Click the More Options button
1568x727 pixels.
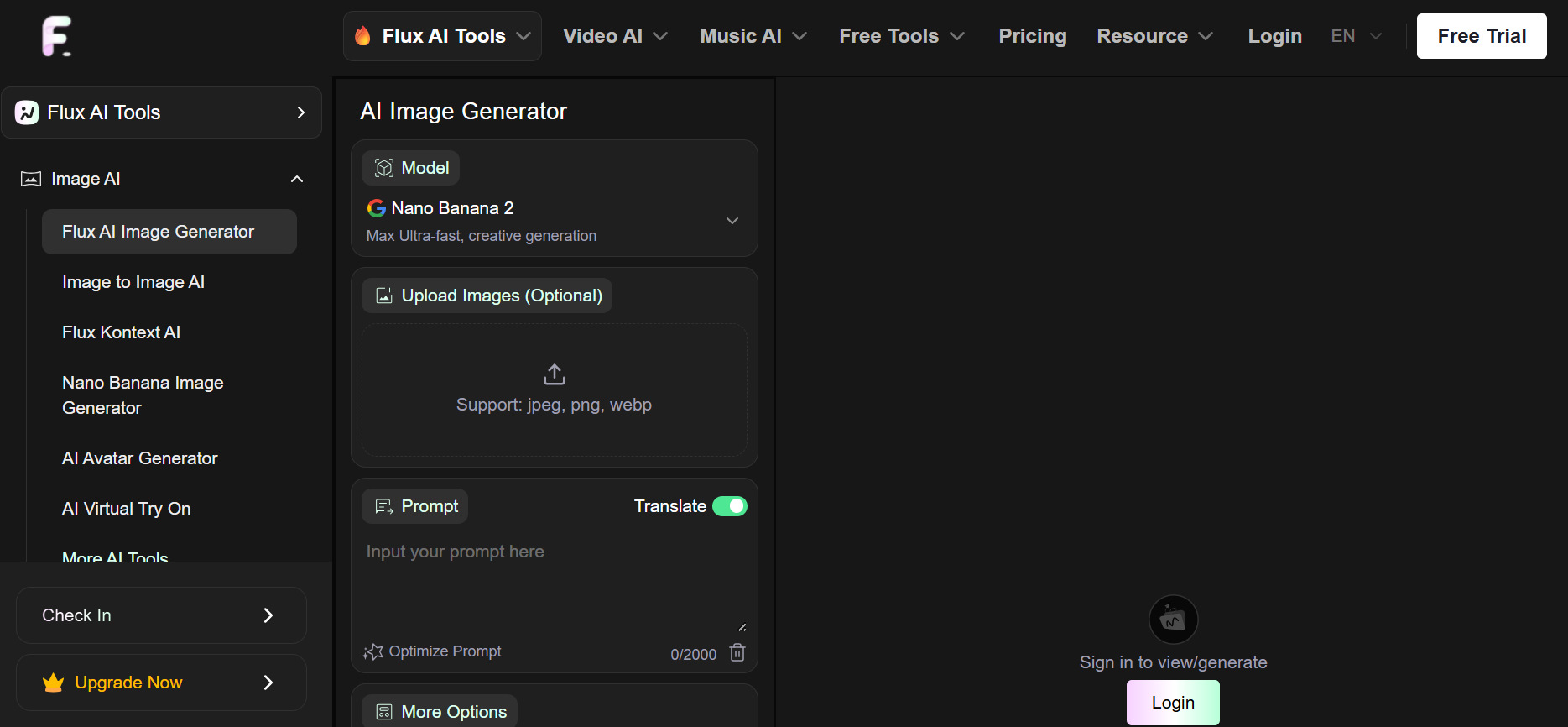click(440, 712)
